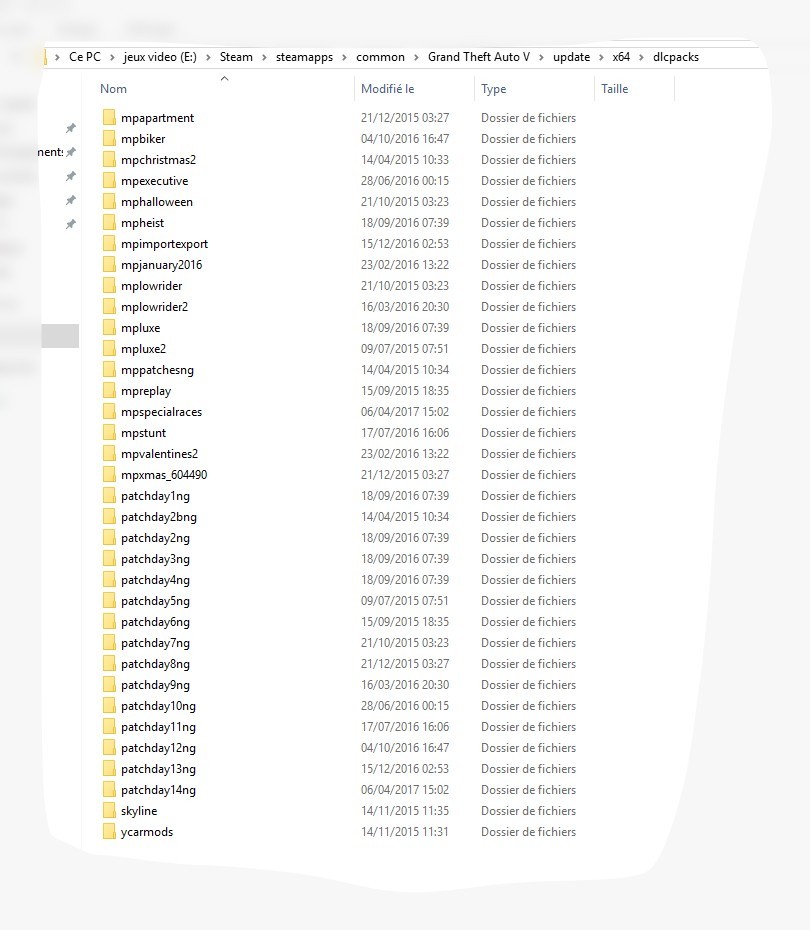Expand the chevron after steamapps in path
The width and height of the screenshot is (810, 930).
(x=344, y=58)
